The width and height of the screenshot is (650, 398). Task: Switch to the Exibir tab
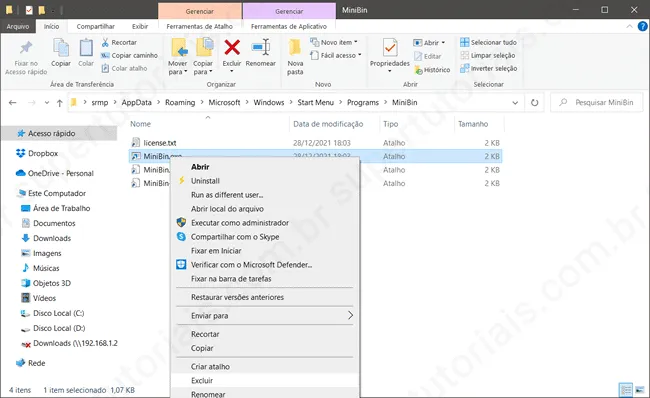point(140,26)
